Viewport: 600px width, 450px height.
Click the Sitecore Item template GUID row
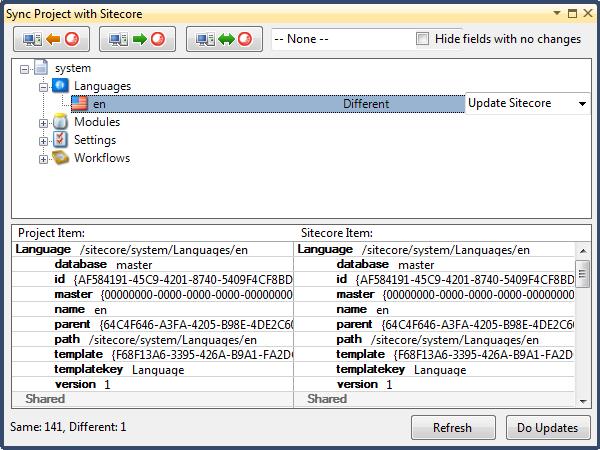click(x=435, y=354)
